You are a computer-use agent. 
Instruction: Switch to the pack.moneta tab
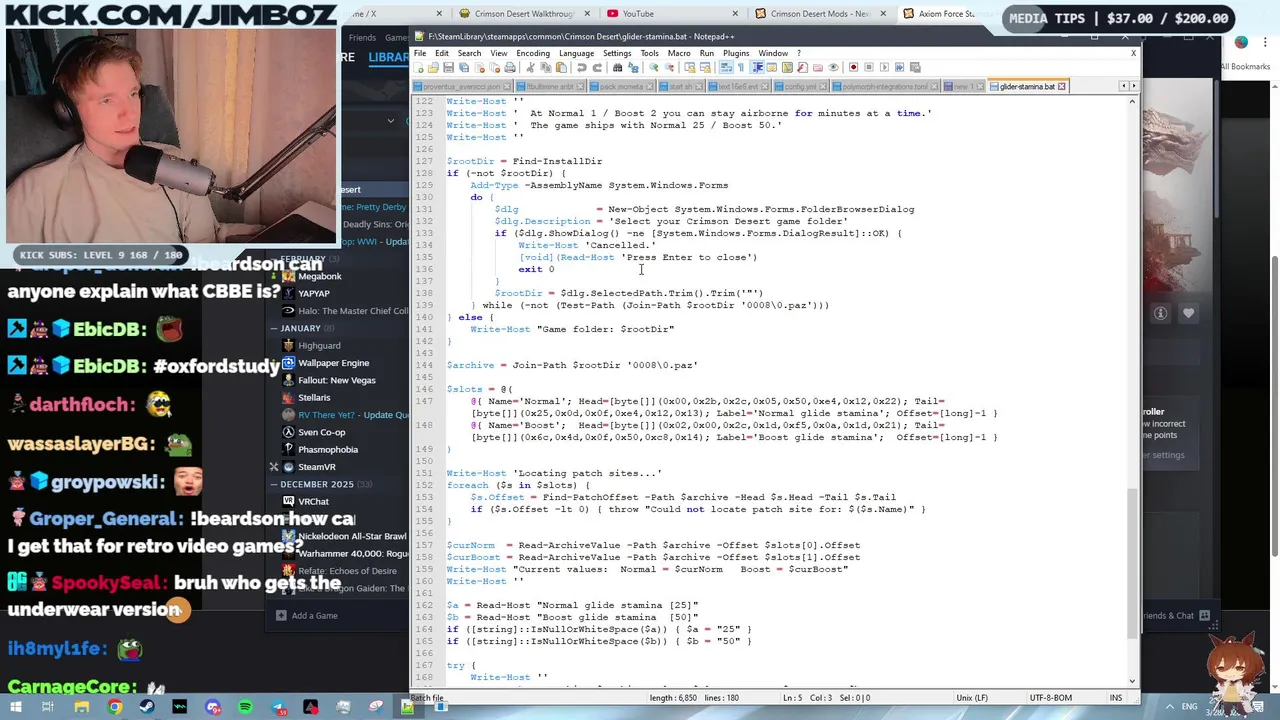tap(620, 87)
